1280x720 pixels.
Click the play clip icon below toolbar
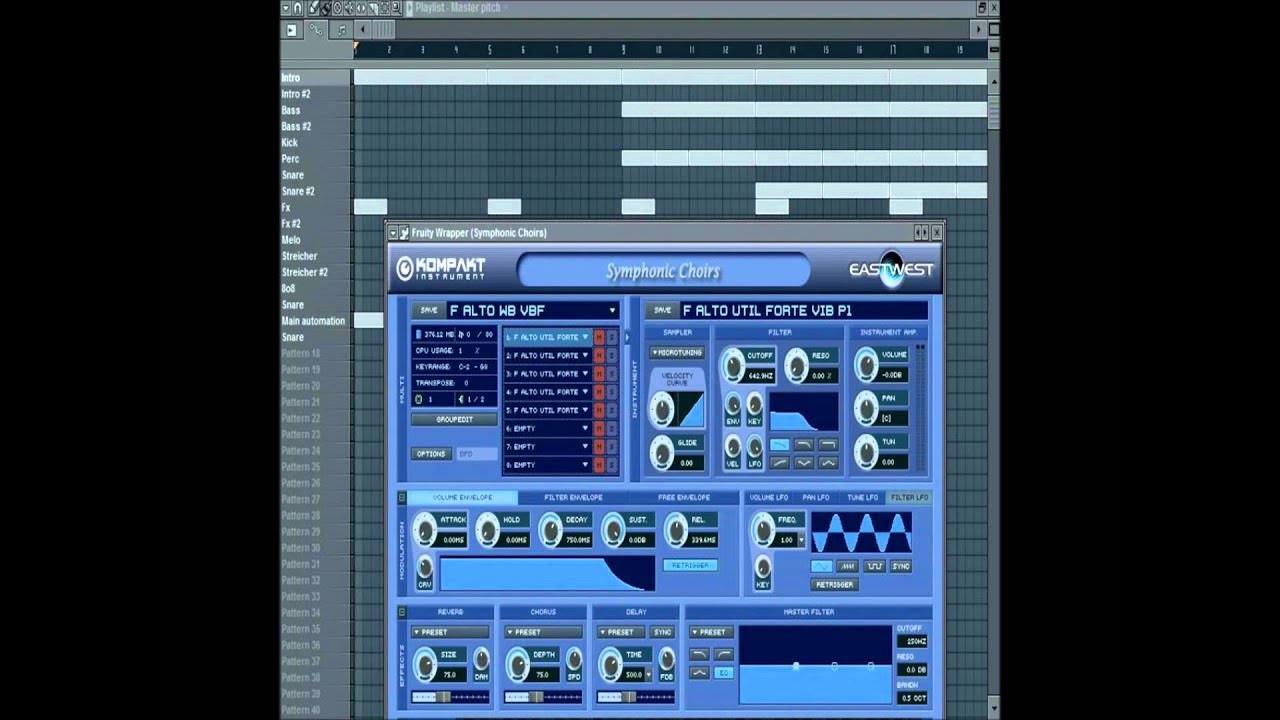tap(291, 30)
